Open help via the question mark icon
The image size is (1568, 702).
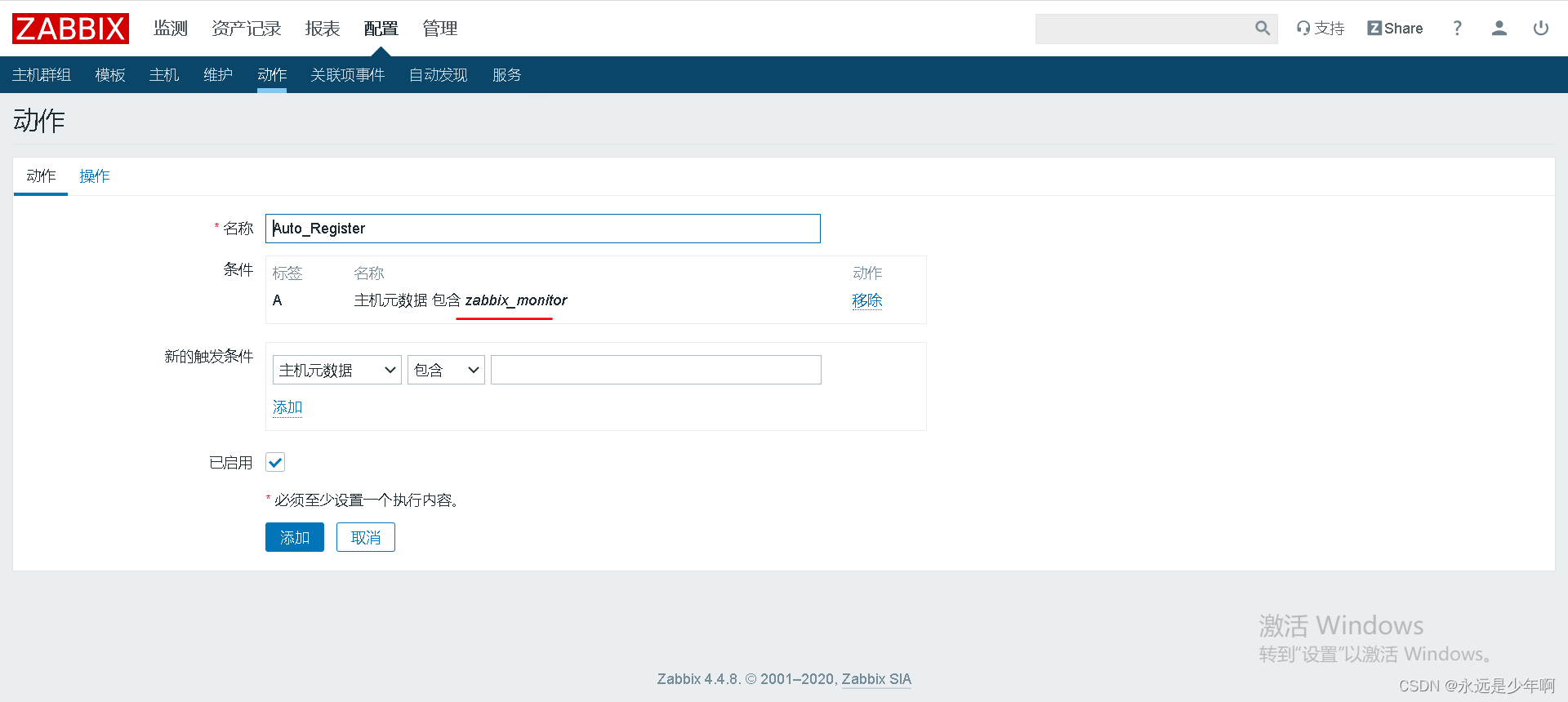click(1457, 29)
